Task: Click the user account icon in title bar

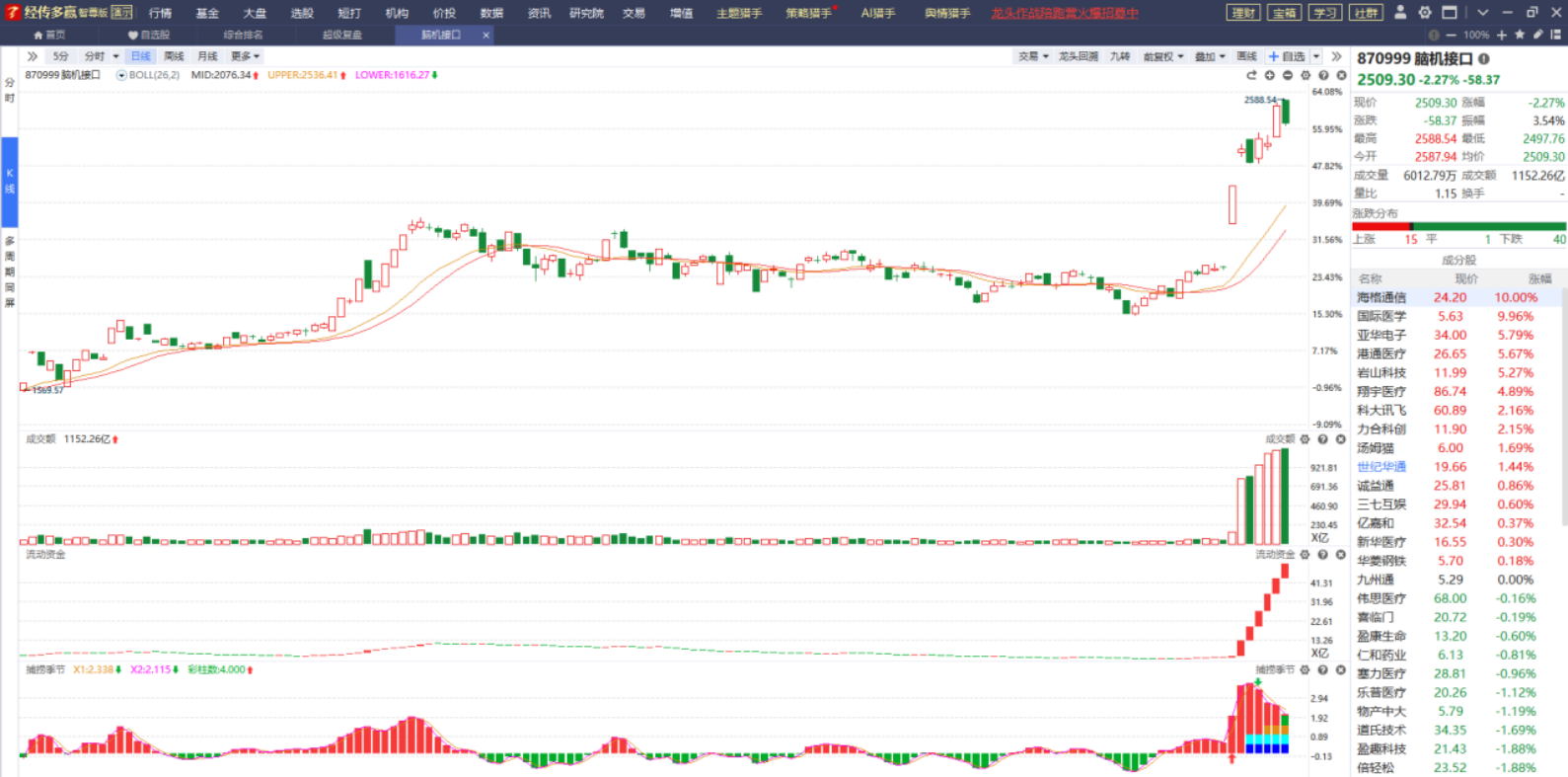Action: [1399, 13]
